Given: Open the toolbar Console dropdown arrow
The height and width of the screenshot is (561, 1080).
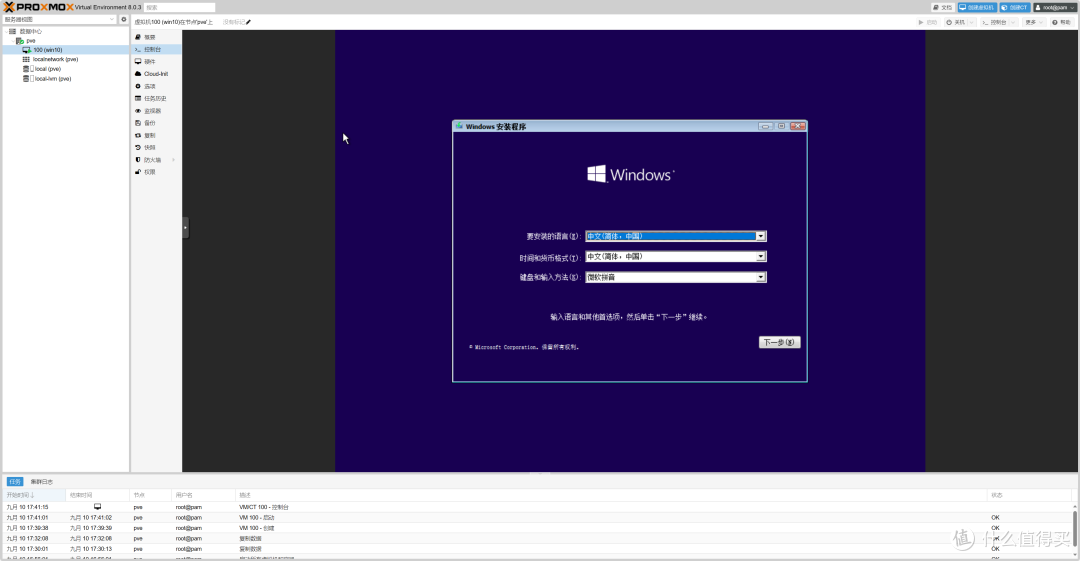Looking at the screenshot, I should pos(1014,22).
